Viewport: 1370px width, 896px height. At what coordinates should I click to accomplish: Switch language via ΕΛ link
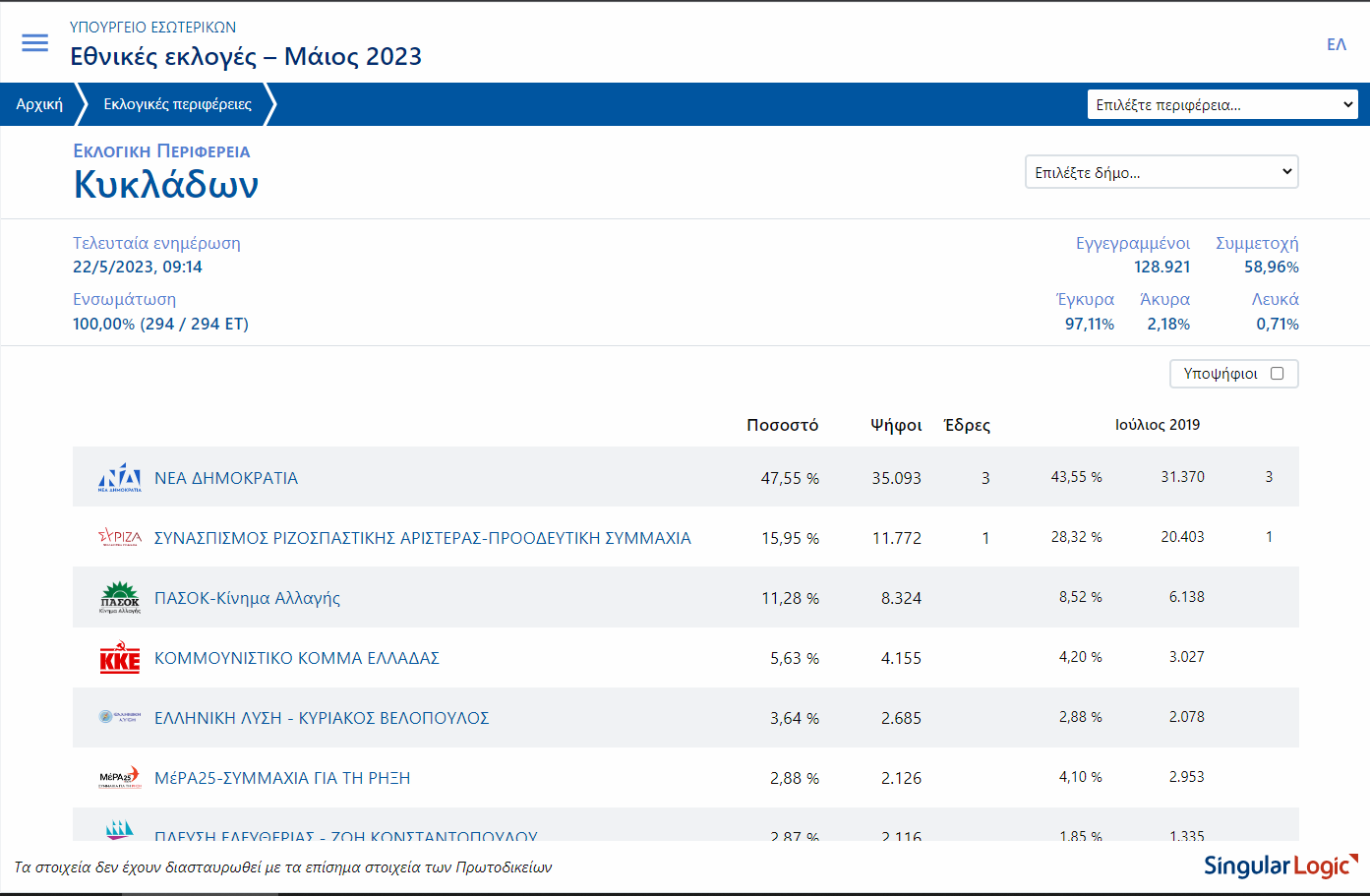[x=1337, y=44]
